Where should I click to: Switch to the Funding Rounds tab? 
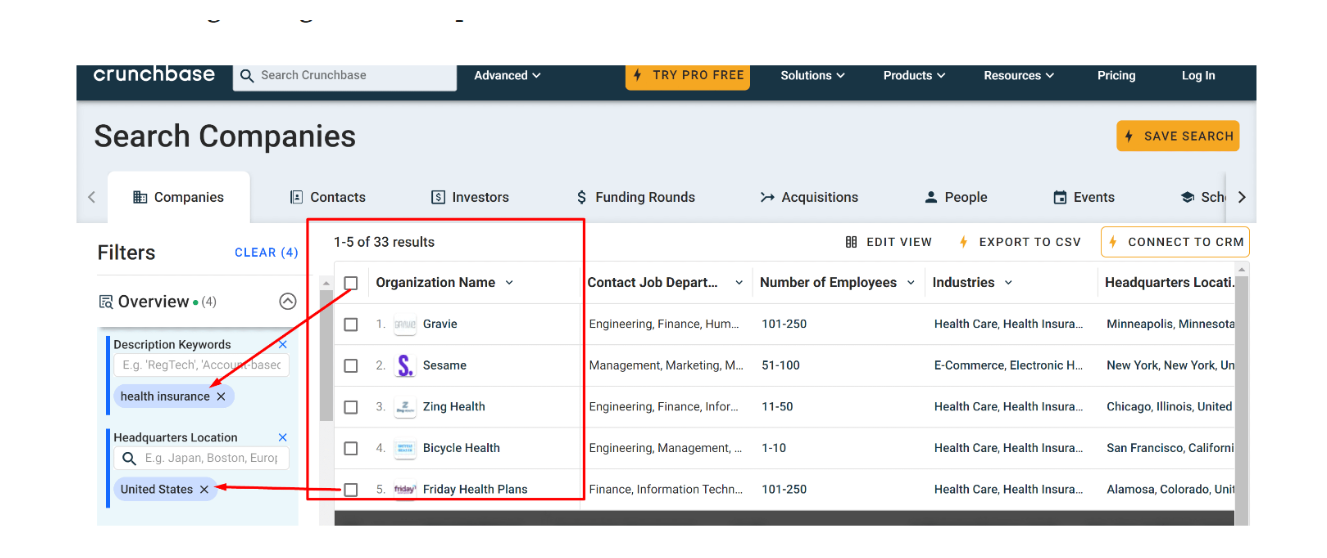pyautogui.click(x=636, y=197)
